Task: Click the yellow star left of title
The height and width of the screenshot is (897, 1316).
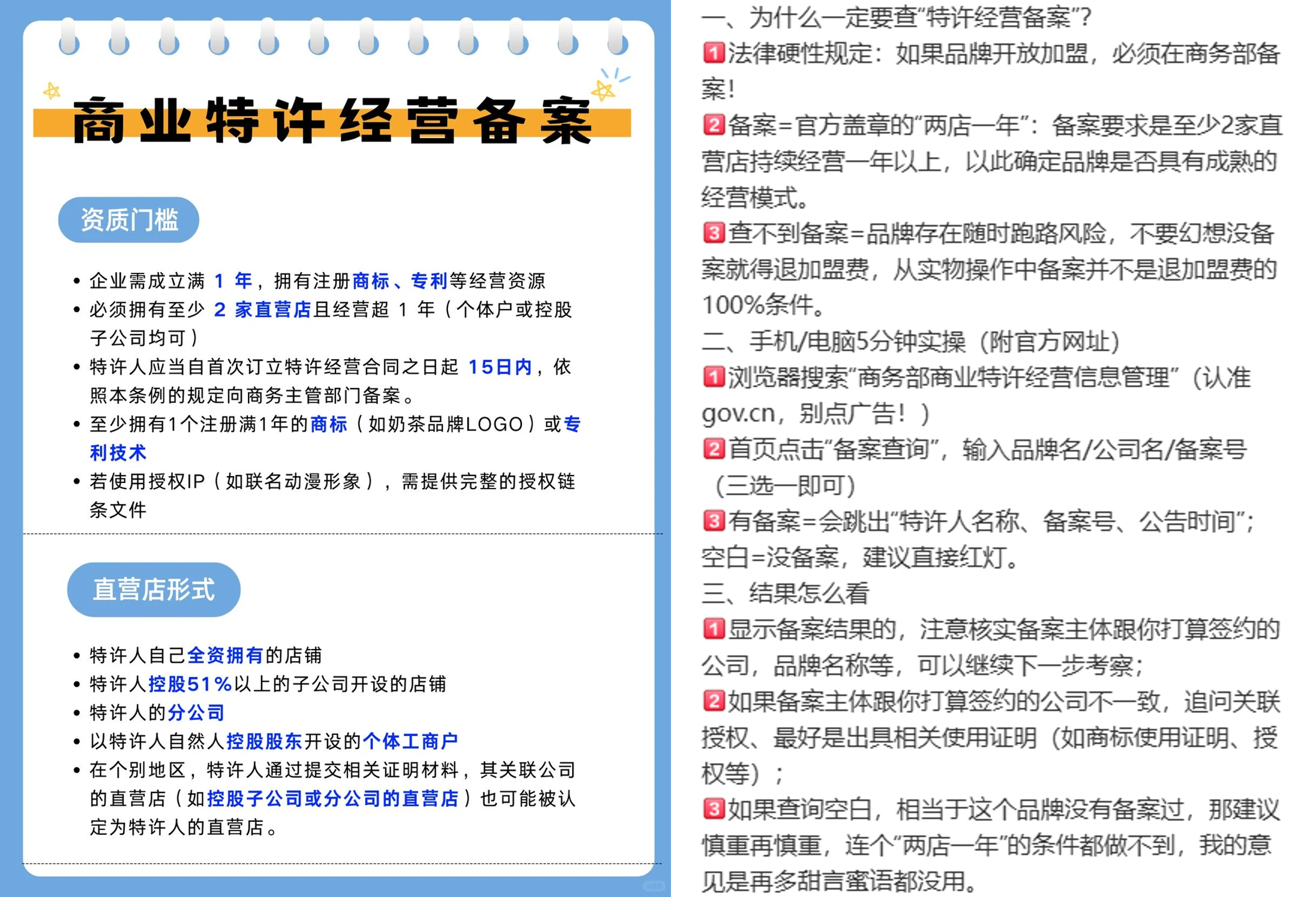Action: [x=51, y=90]
